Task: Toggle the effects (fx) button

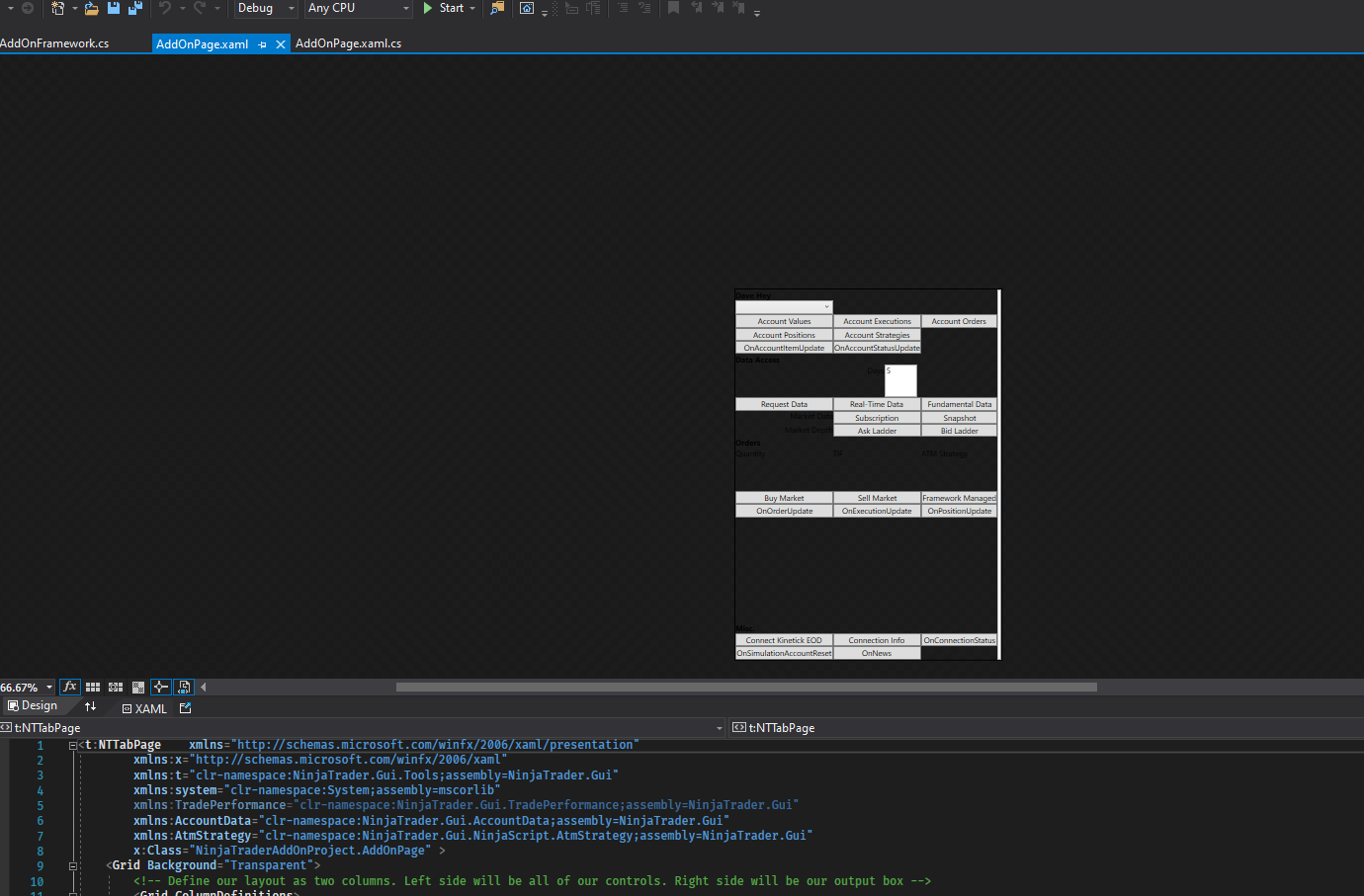Action: pos(69,687)
